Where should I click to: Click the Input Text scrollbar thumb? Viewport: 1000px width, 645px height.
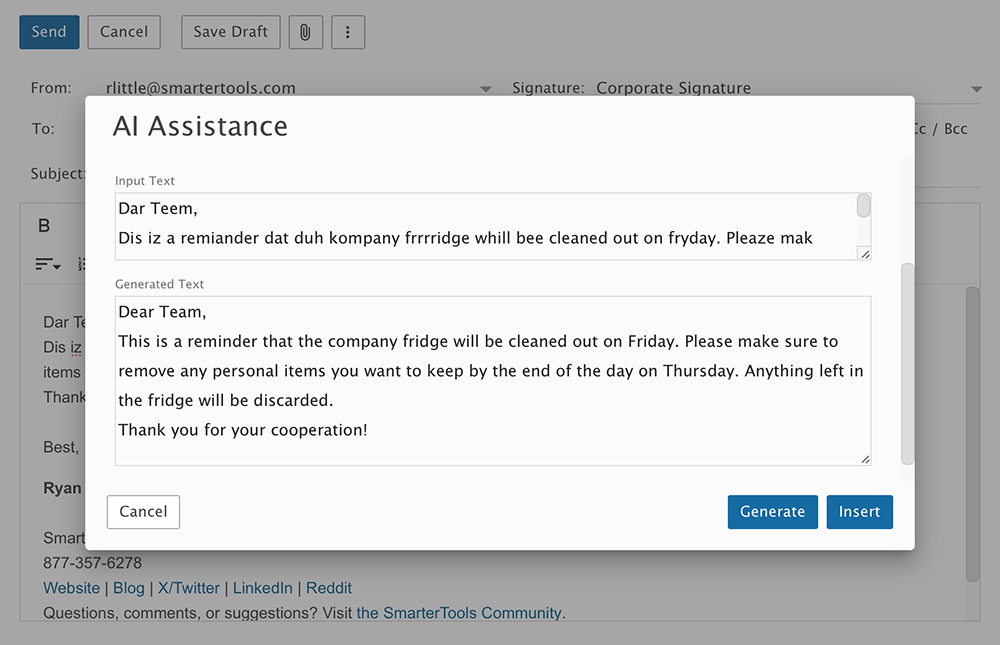864,206
